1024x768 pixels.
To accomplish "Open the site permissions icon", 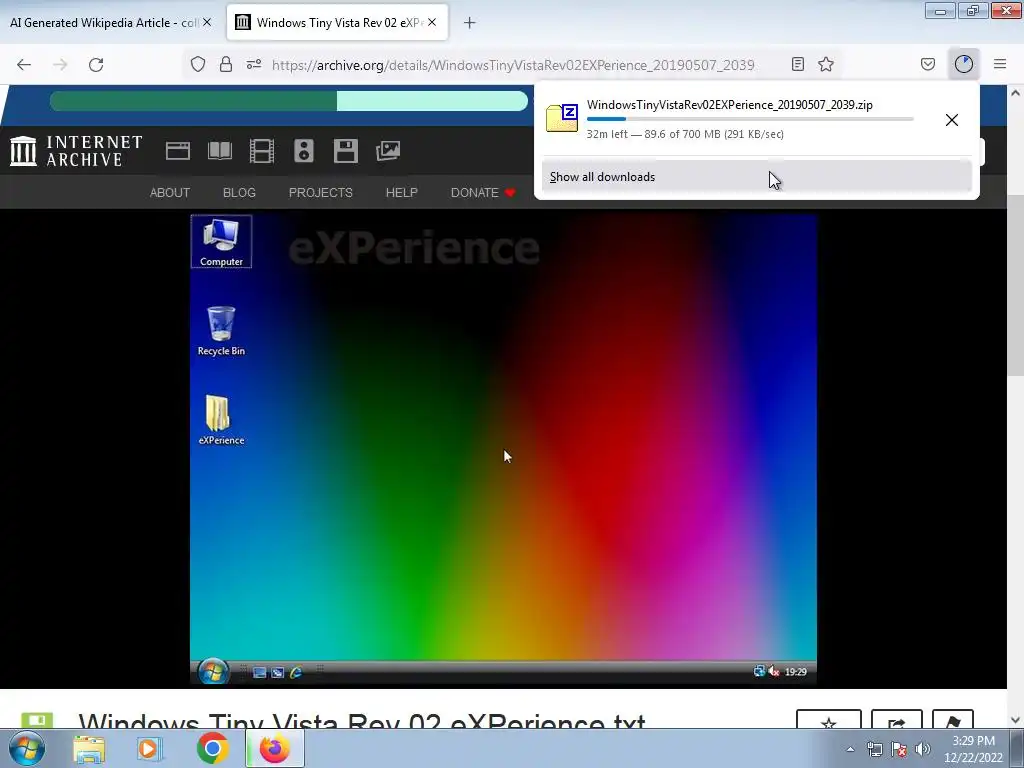I will (254, 64).
